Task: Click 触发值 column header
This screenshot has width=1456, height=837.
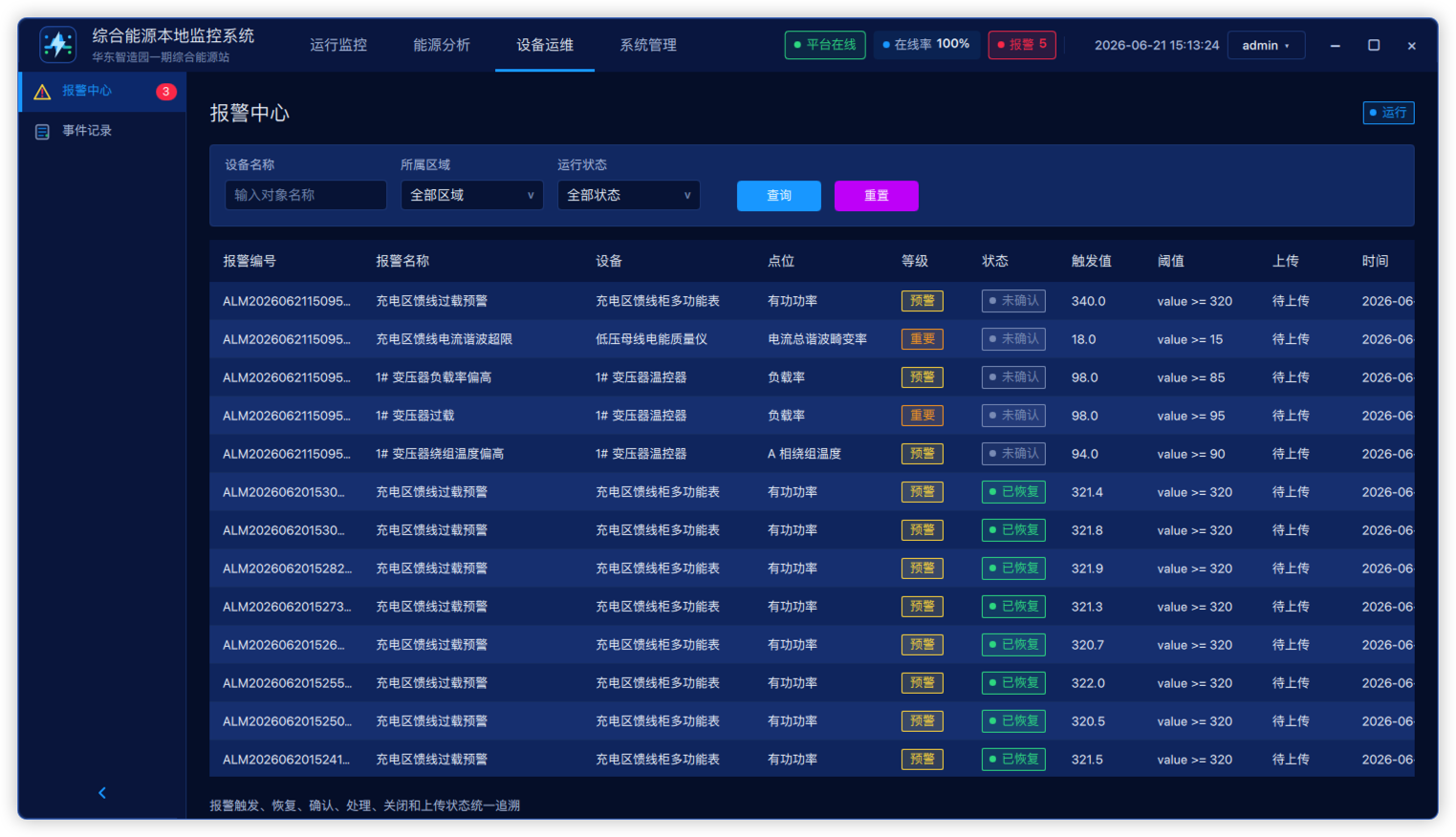Action: (1092, 261)
